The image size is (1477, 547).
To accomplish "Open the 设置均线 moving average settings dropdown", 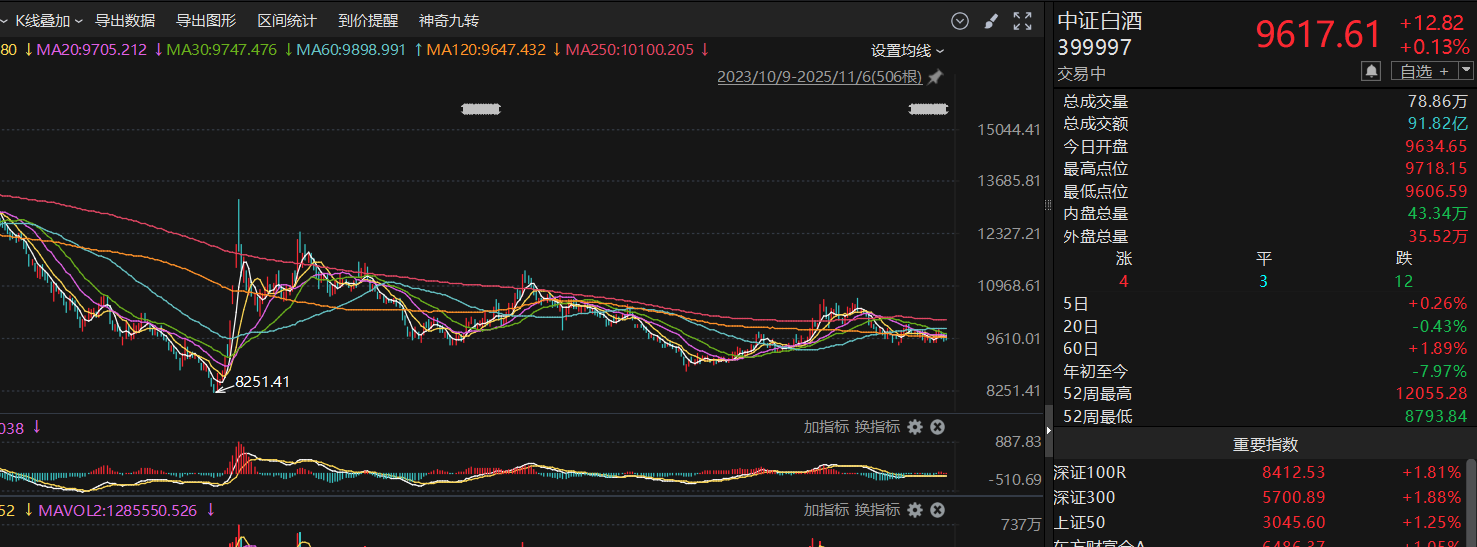I will coord(907,50).
